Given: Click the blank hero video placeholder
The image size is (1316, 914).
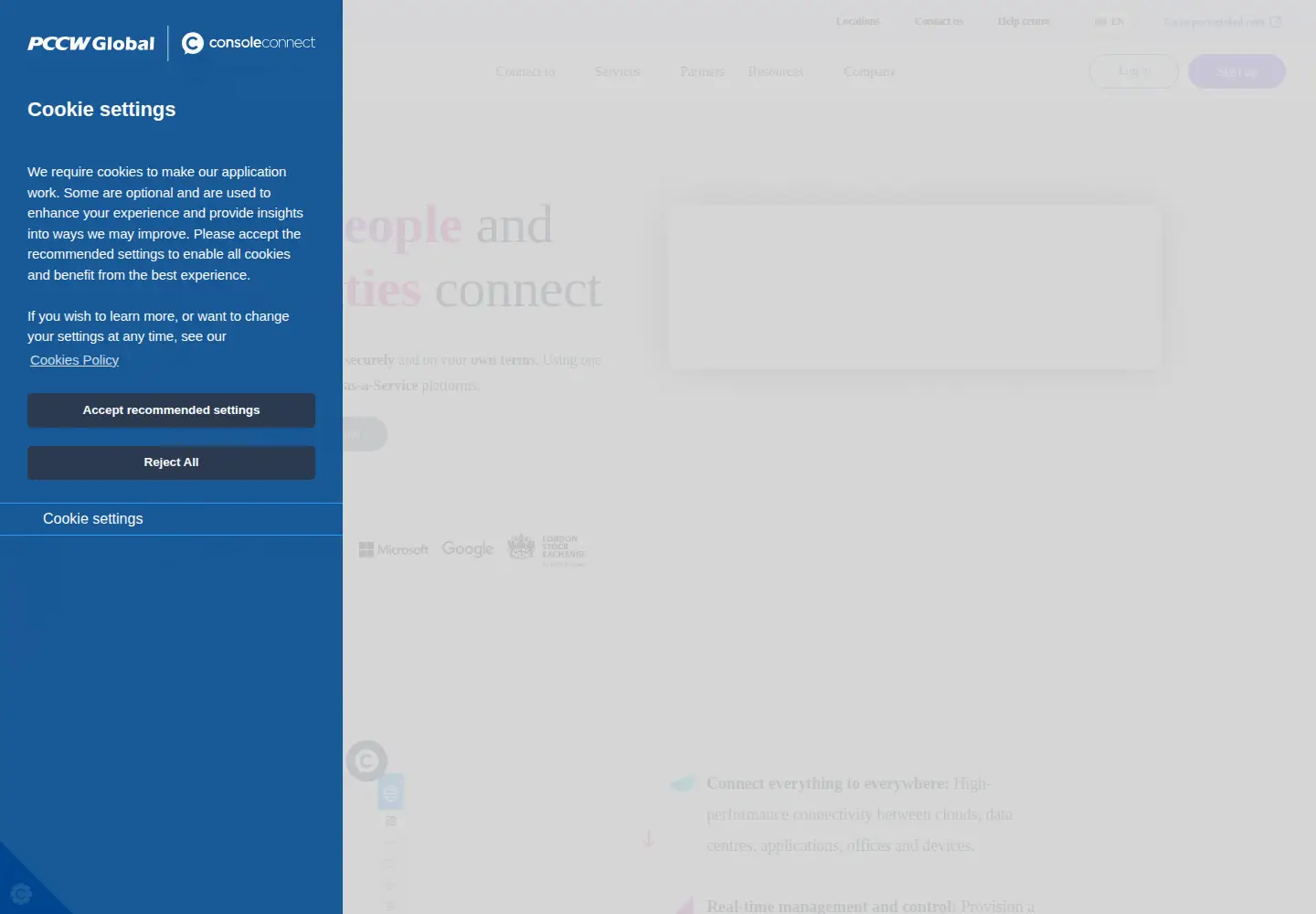Looking at the screenshot, I should click(x=915, y=287).
